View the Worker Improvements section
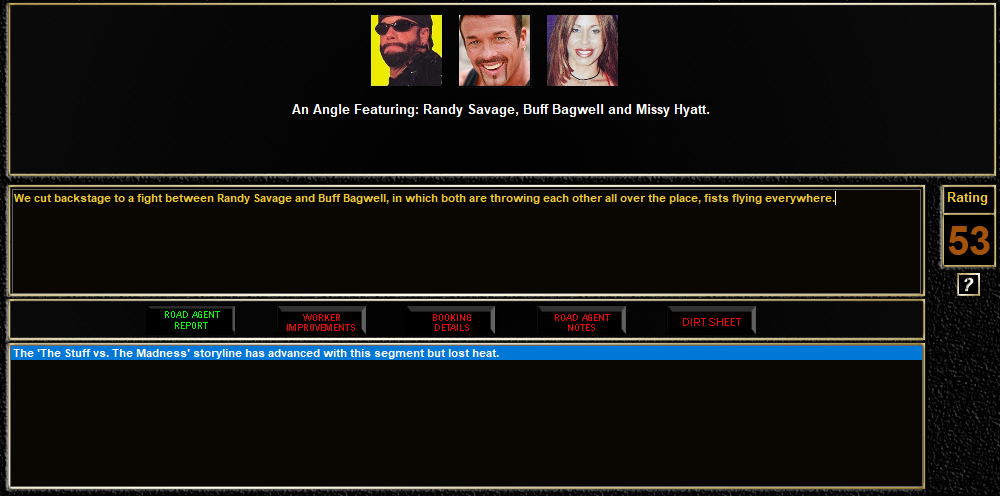 point(321,322)
